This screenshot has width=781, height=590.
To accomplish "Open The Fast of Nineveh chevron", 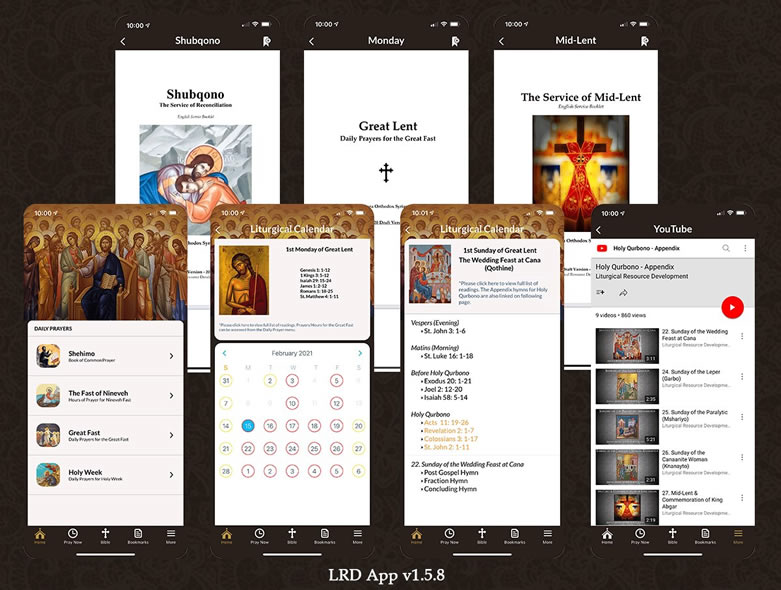I will [171, 396].
